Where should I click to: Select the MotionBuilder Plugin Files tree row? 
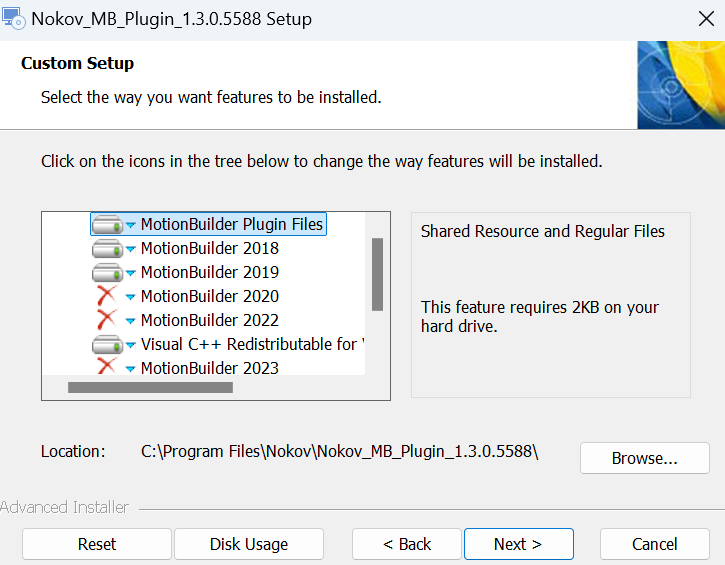click(x=209, y=224)
